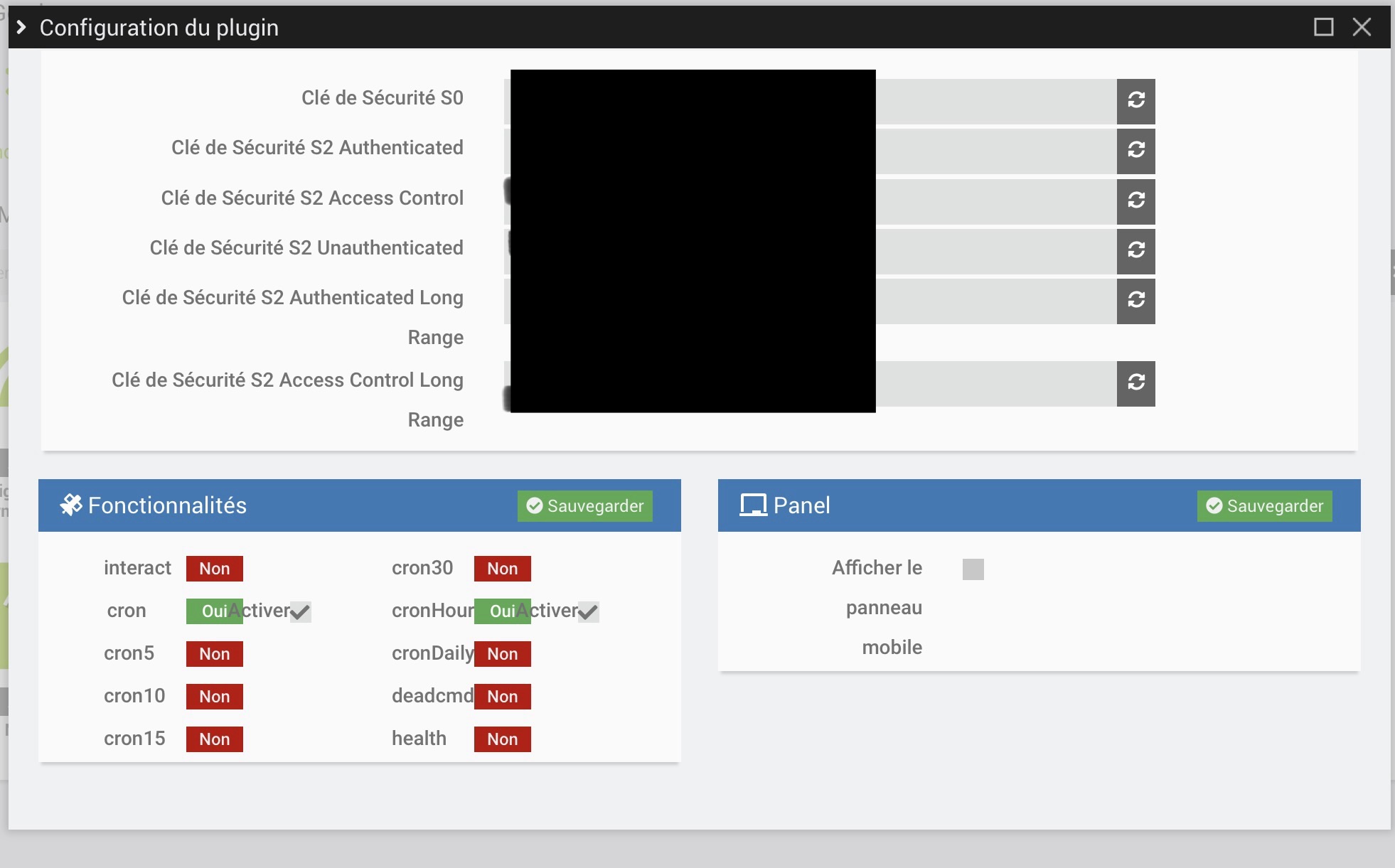Refresh S2 Access Control Long Range key
The width and height of the screenshot is (1395, 868).
pyautogui.click(x=1135, y=383)
